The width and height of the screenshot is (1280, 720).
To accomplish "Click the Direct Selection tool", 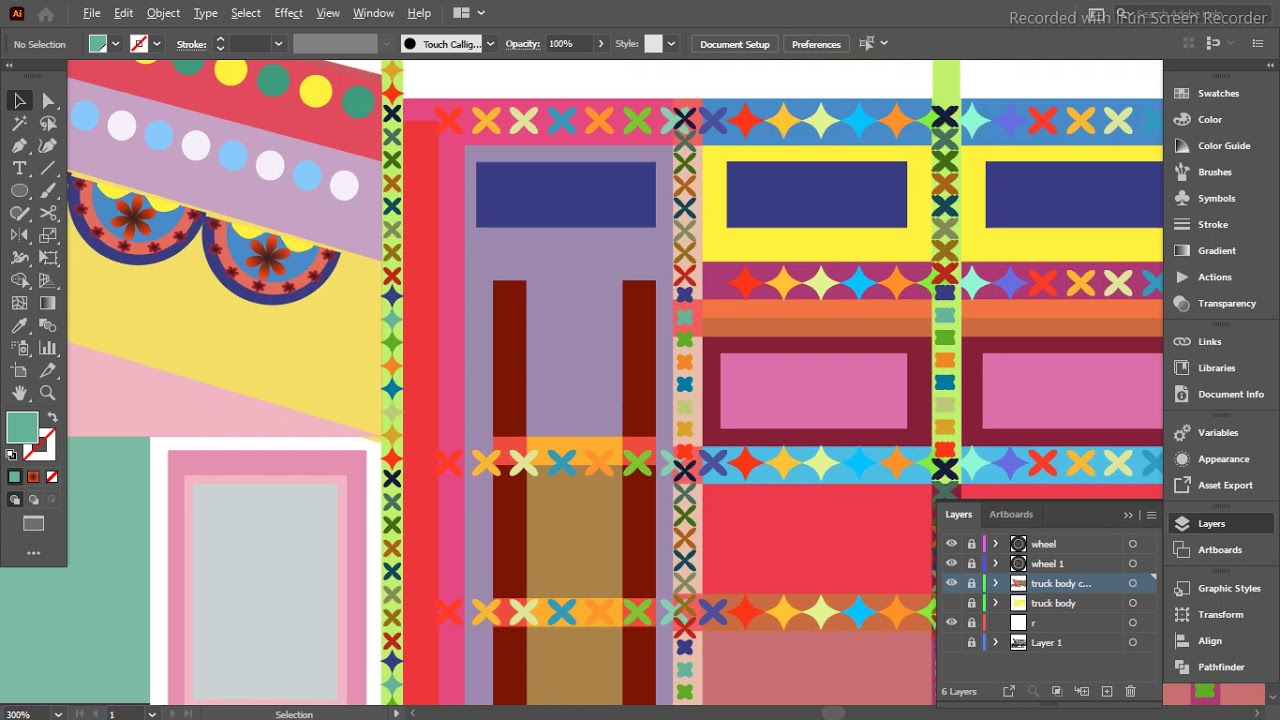I will (x=48, y=101).
